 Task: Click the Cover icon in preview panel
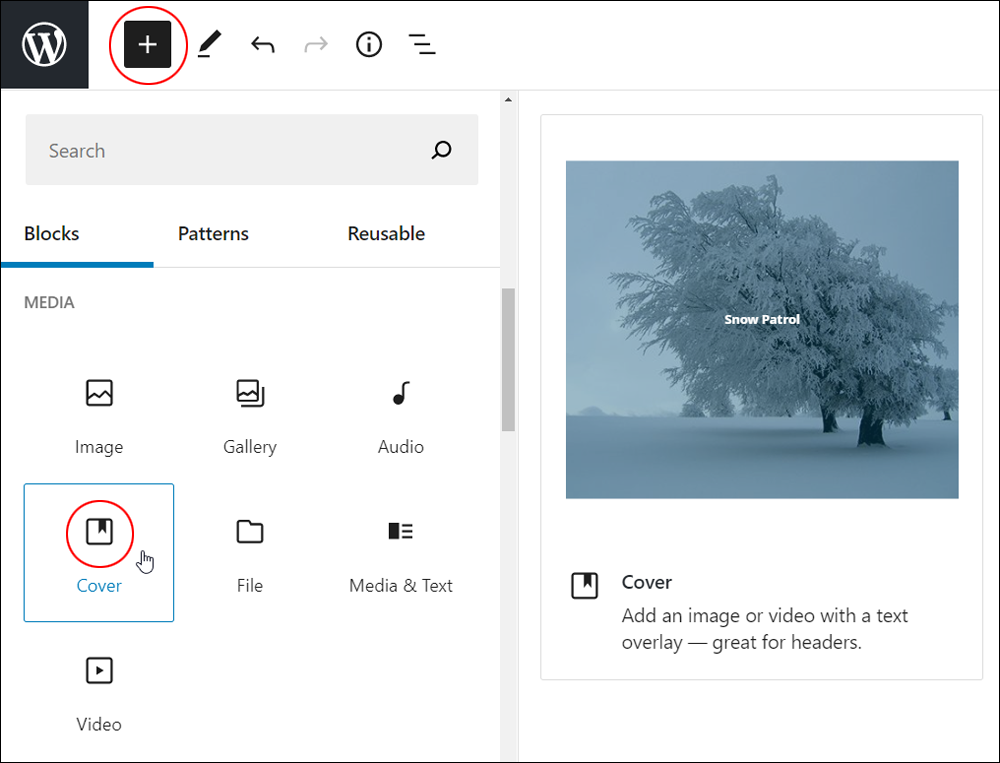click(584, 585)
